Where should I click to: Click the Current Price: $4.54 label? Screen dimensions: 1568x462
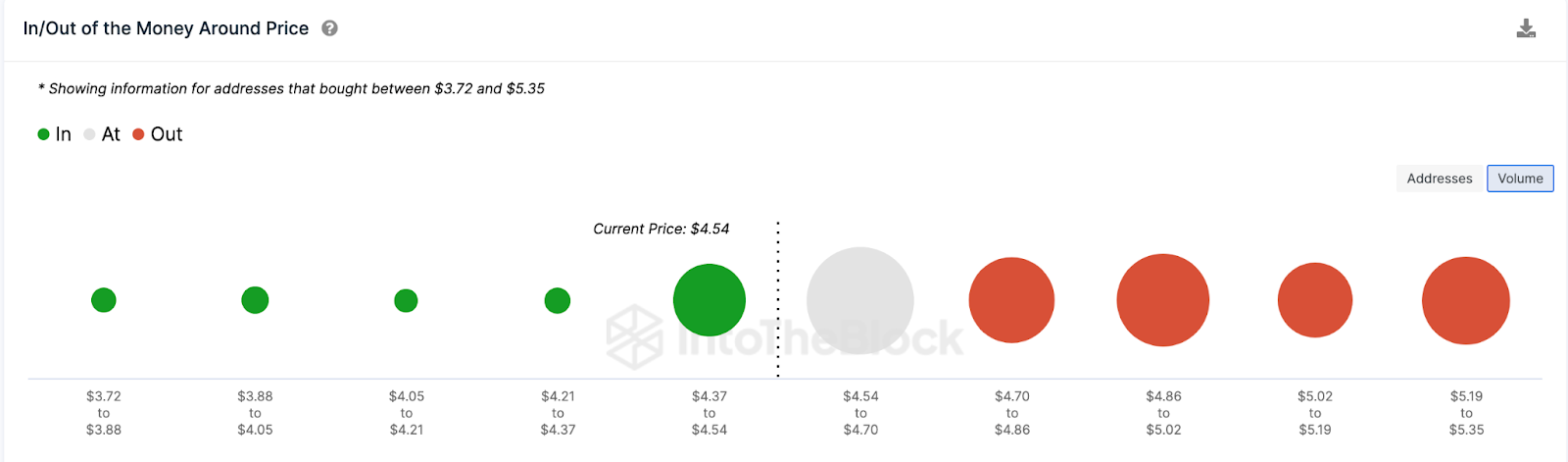[661, 229]
